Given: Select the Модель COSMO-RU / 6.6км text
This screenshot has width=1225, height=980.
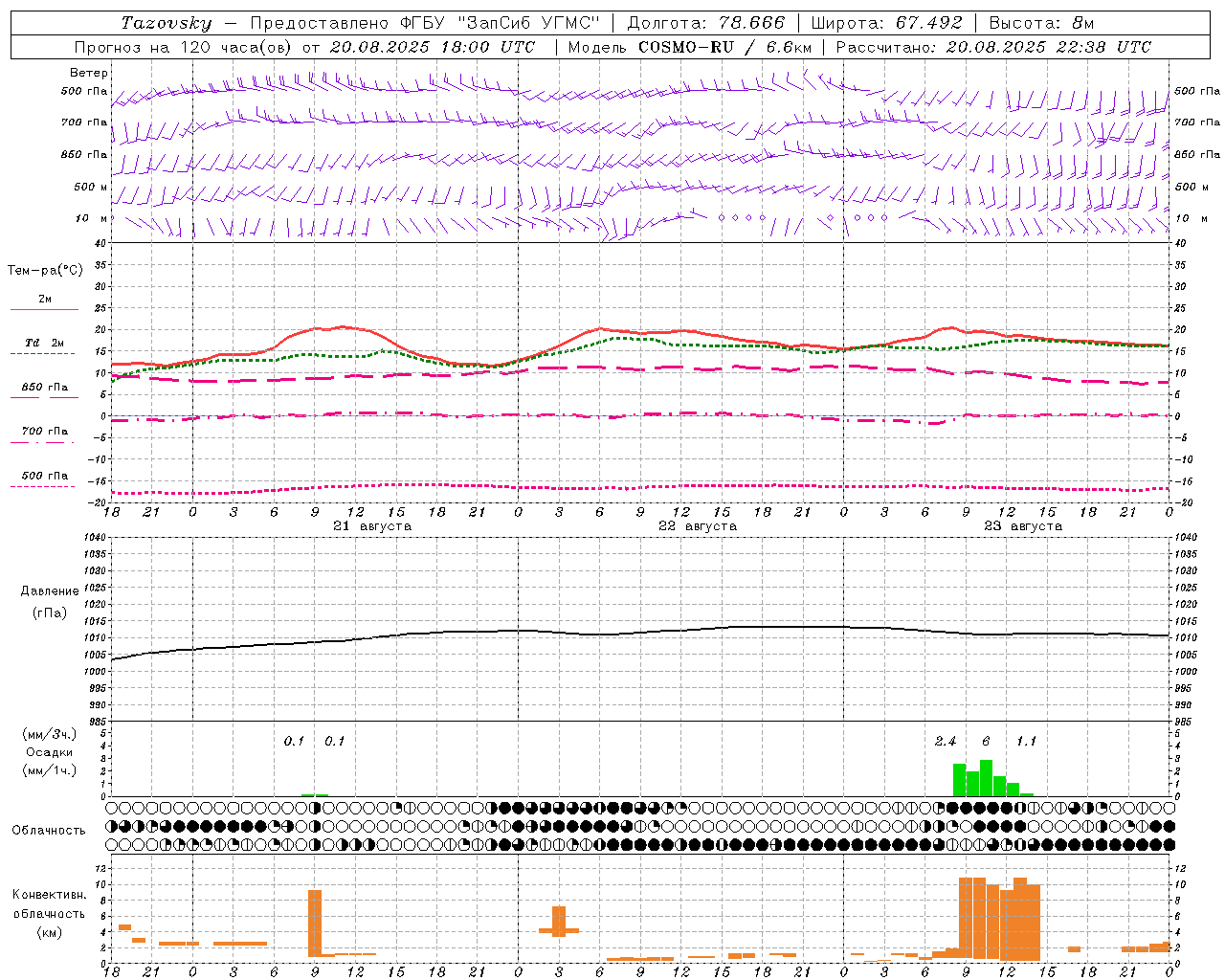Looking at the screenshot, I should click(x=690, y=47).
